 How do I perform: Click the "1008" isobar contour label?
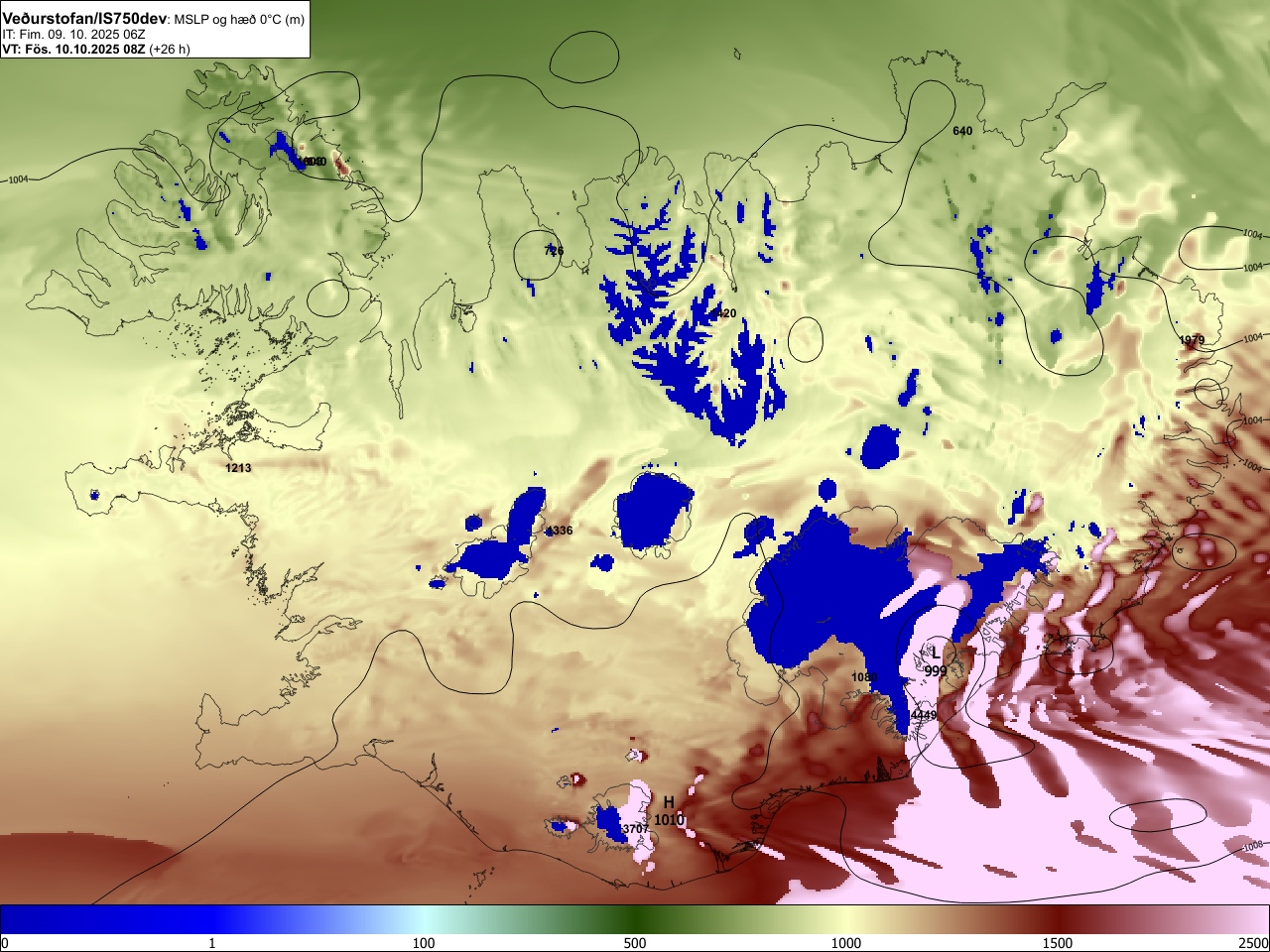click(x=1252, y=846)
